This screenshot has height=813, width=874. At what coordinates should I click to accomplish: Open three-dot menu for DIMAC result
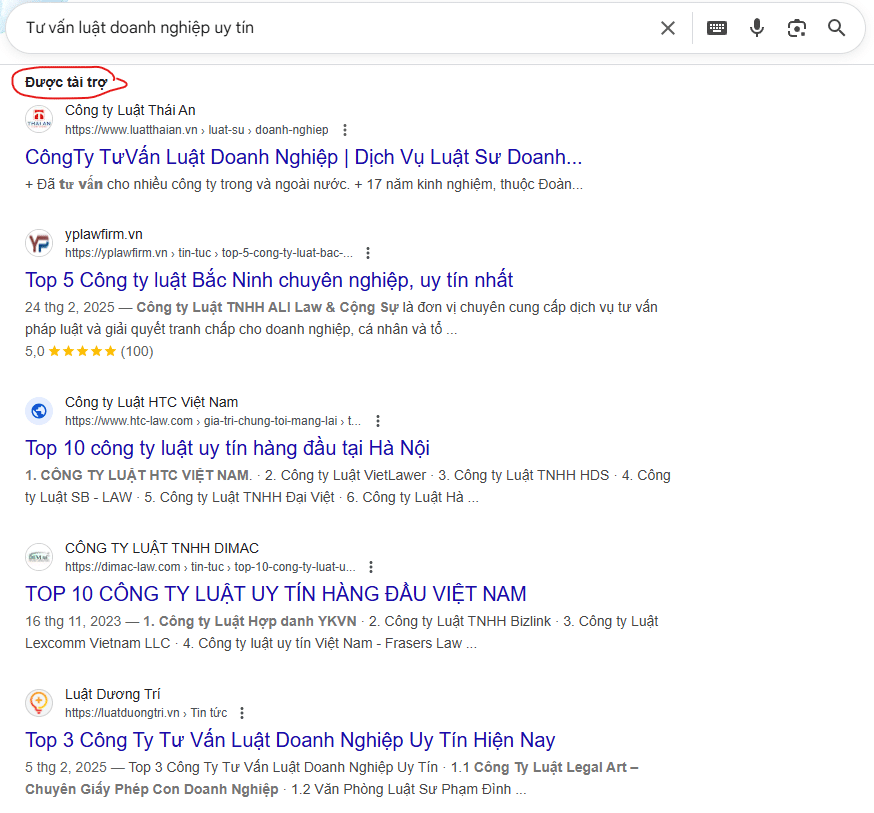[371, 567]
